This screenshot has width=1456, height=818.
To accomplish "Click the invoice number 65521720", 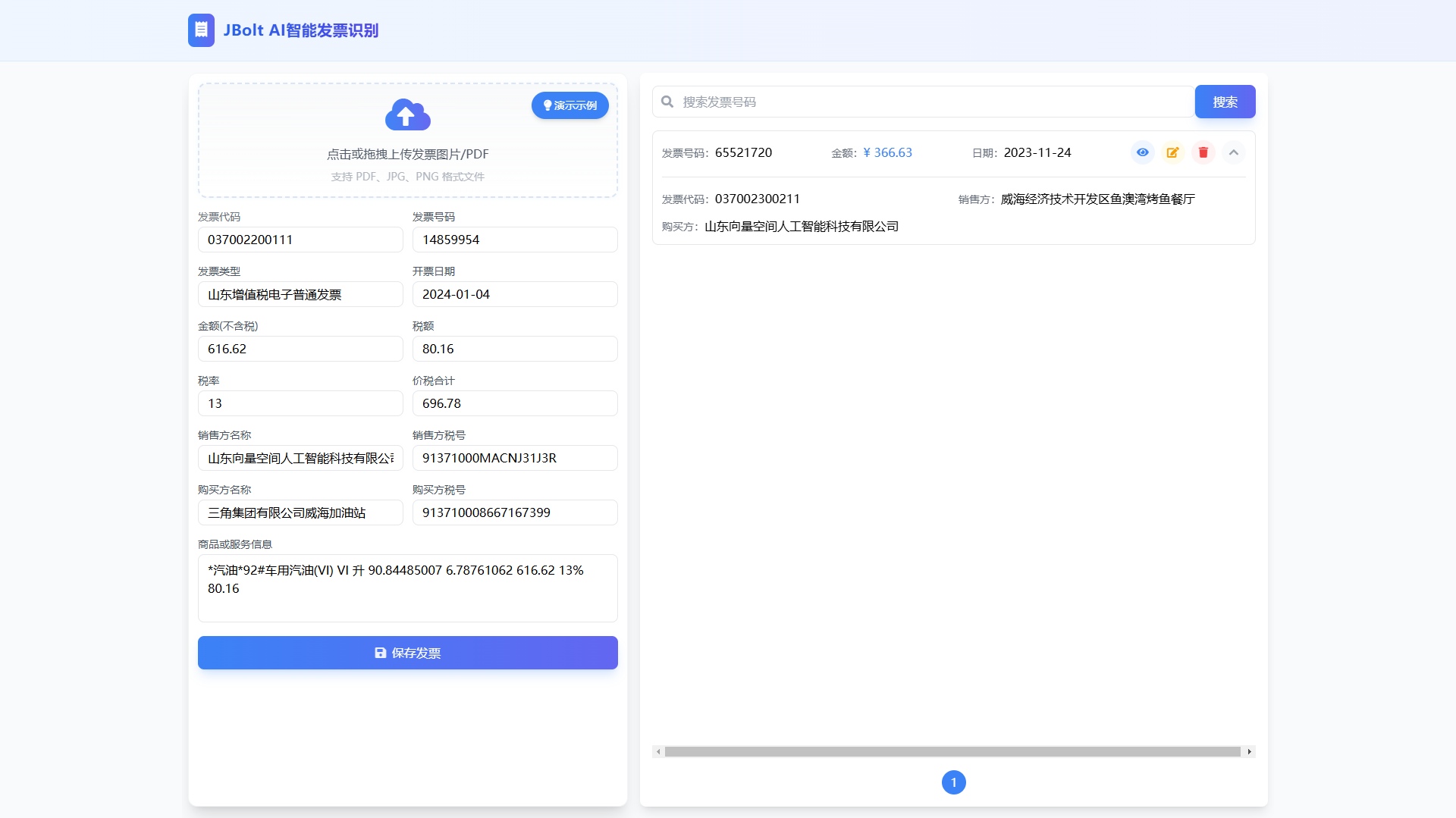I will [743, 152].
